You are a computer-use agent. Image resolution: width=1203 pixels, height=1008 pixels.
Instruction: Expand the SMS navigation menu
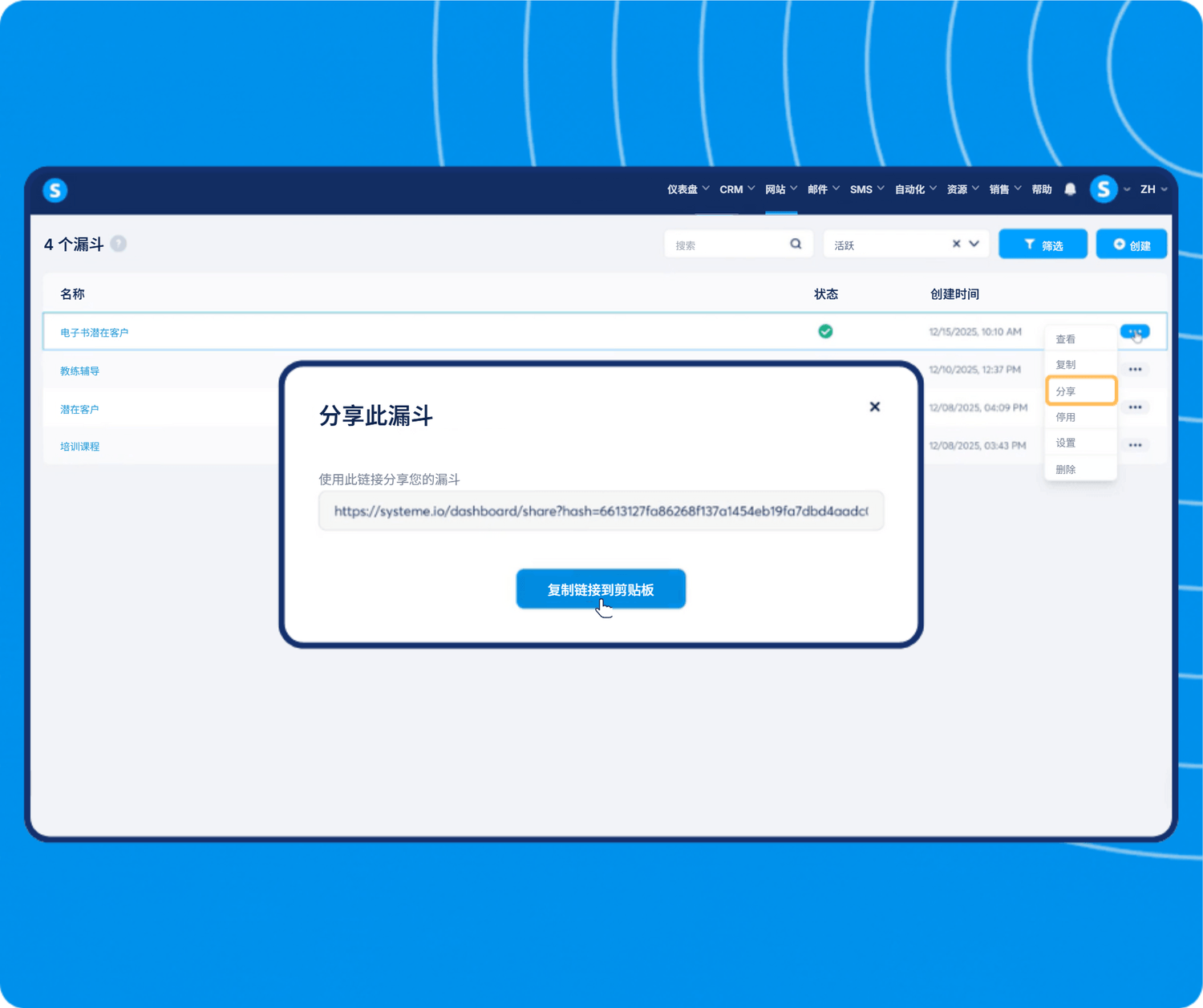[x=867, y=189]
